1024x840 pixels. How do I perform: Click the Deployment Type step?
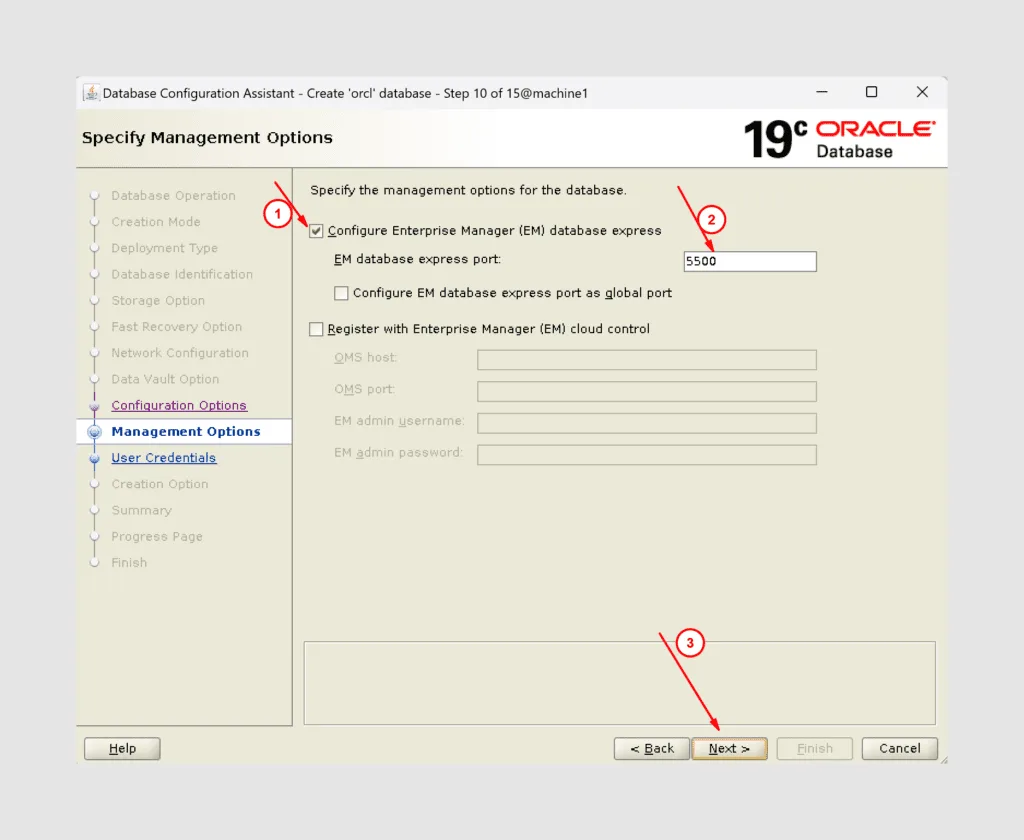[165, 248]
